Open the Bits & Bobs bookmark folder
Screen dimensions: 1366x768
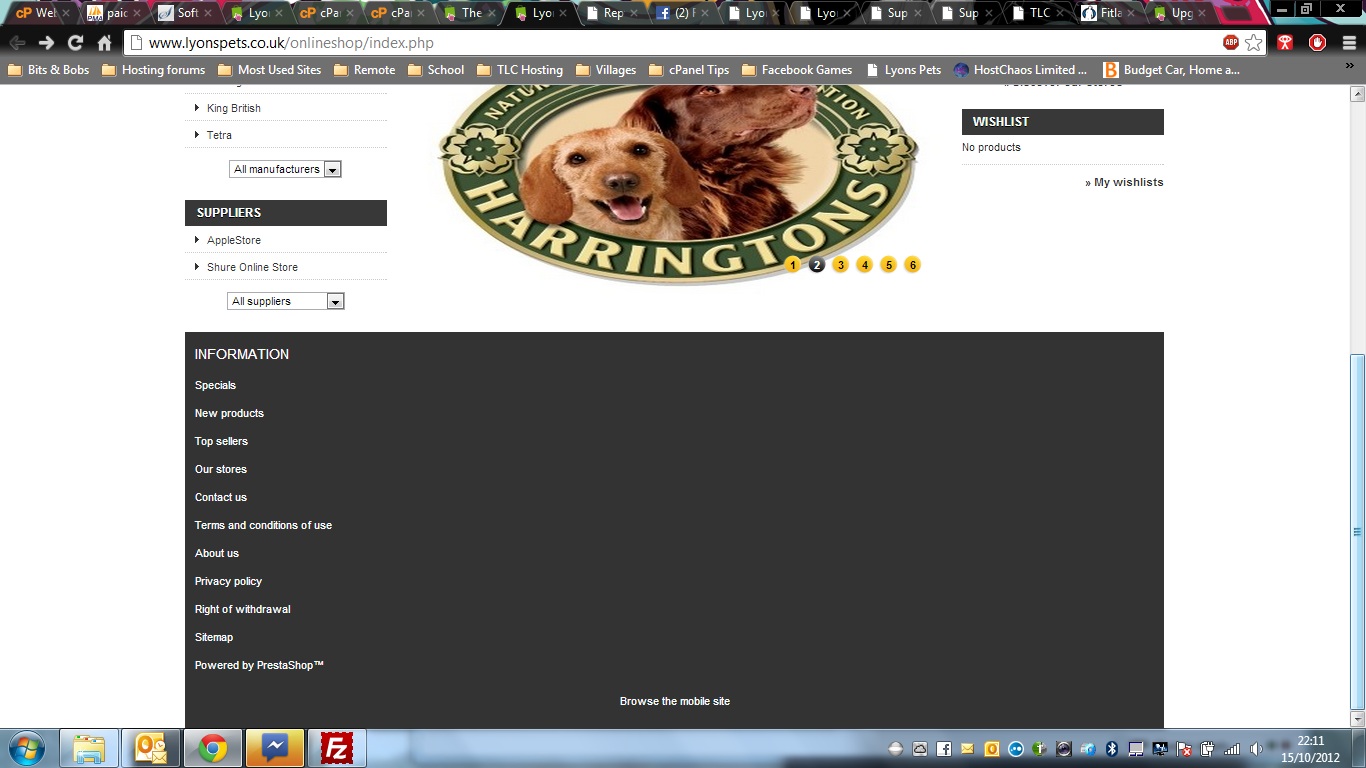click(x=48, y=70)
